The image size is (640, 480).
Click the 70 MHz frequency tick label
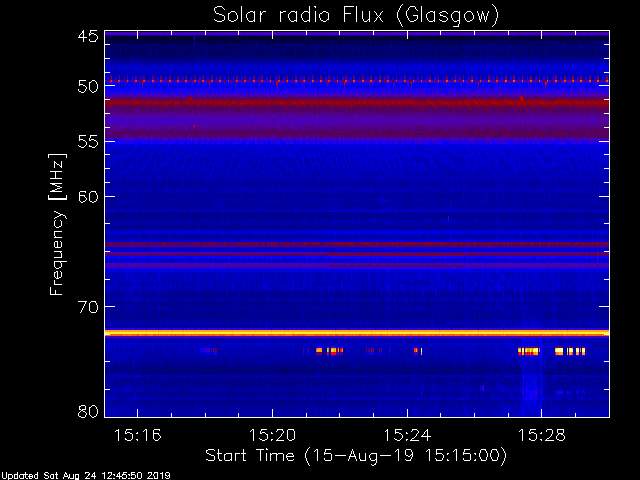[x=88, y=307]
